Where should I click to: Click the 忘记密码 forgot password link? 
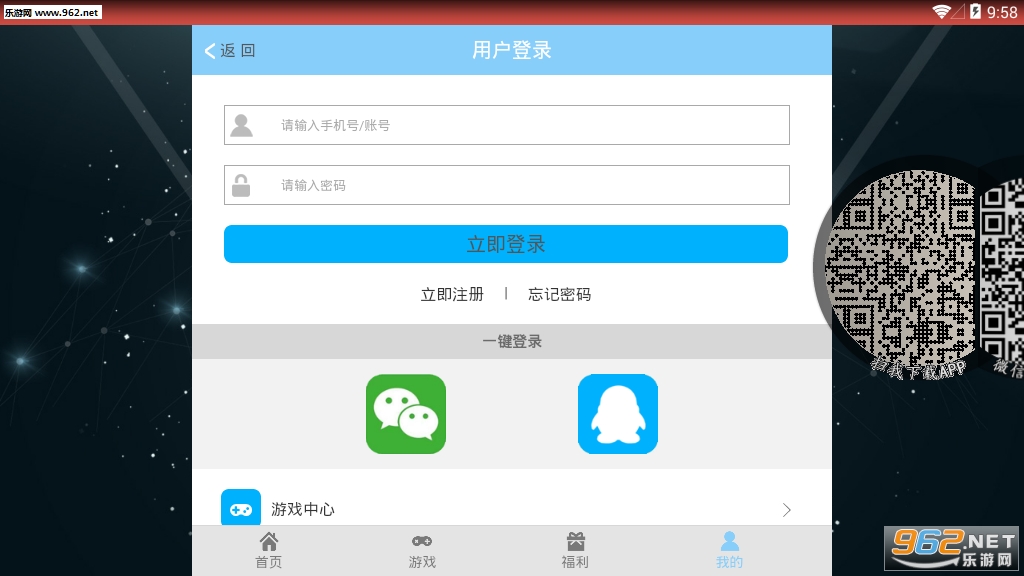coord(559,294)
